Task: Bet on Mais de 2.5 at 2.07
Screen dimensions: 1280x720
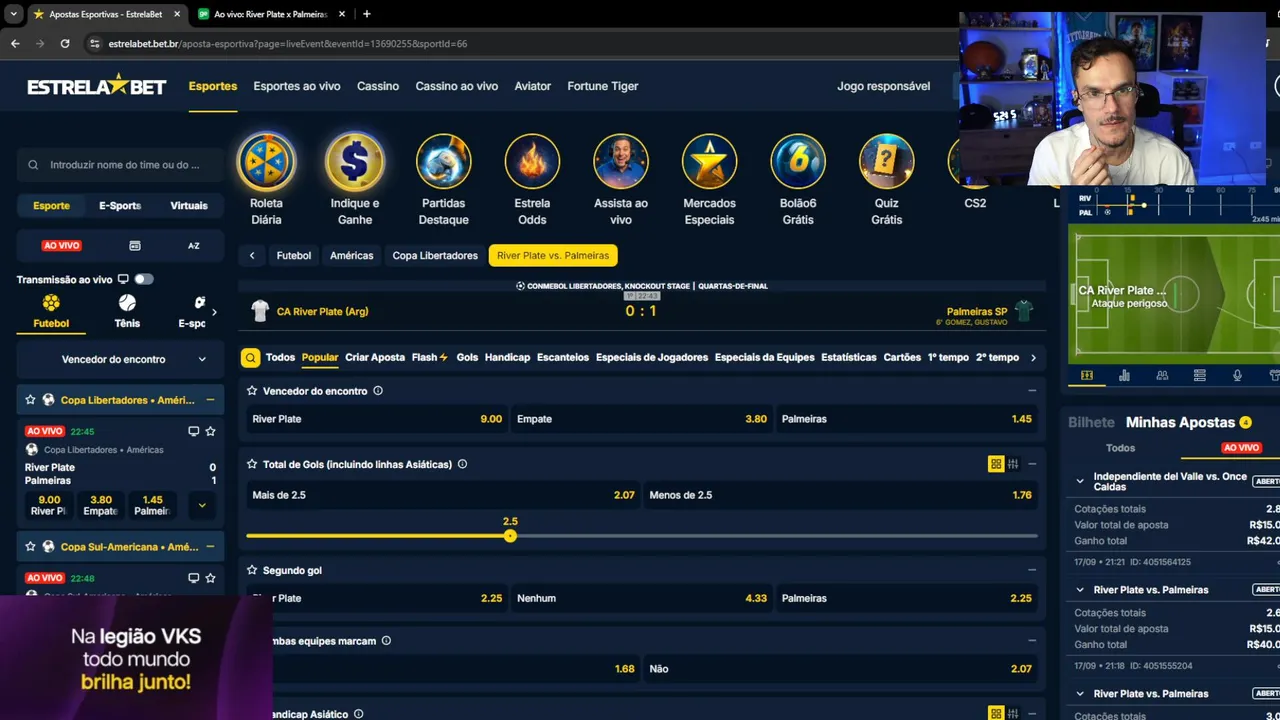Action: (444, 495)
